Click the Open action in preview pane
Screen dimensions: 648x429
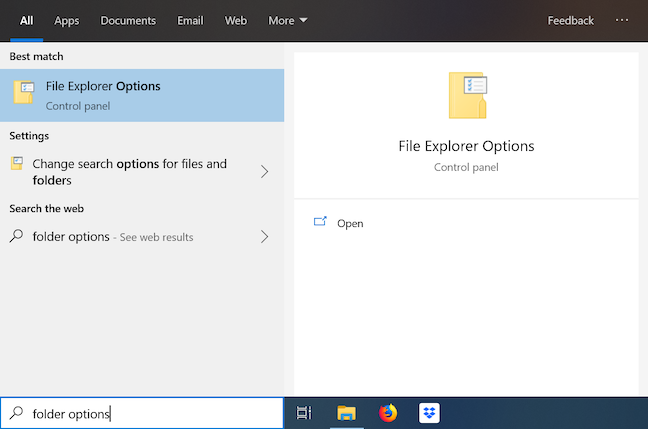coord(350,224)
